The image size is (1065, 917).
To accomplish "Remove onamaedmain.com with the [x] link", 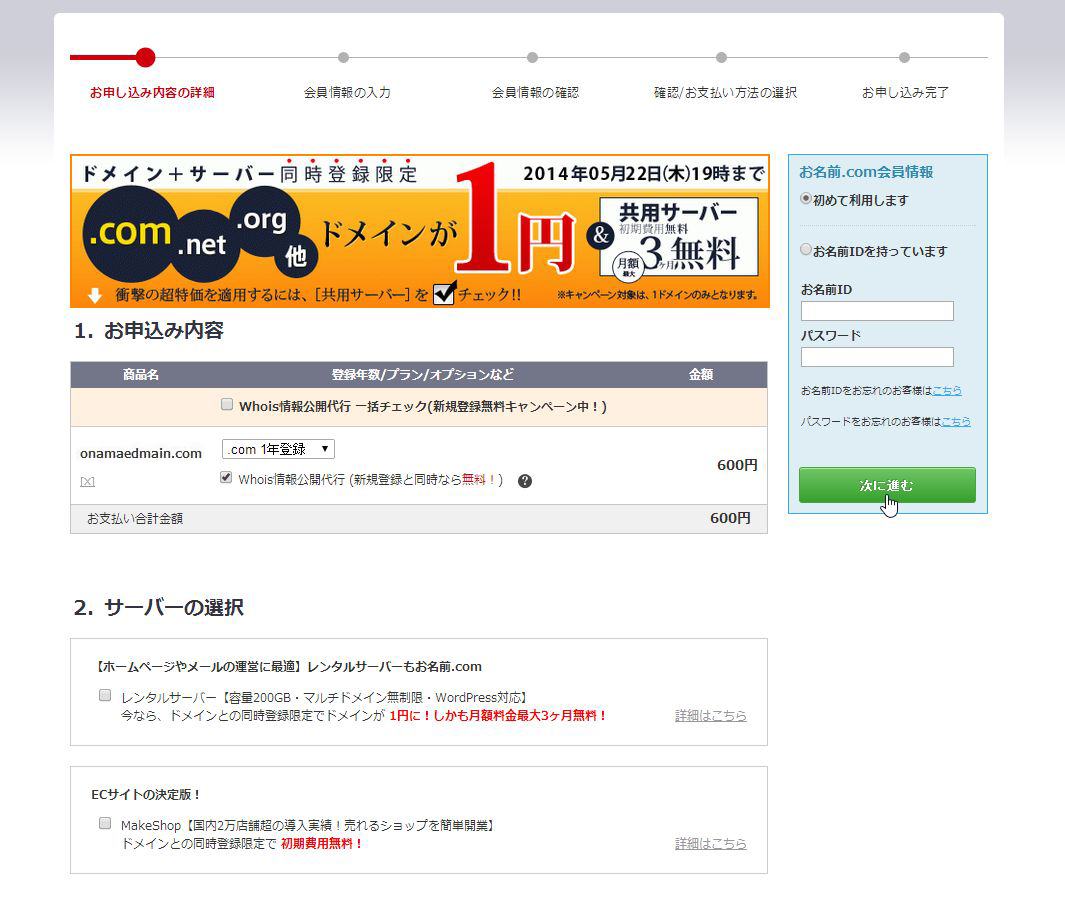I will point(88,482).
